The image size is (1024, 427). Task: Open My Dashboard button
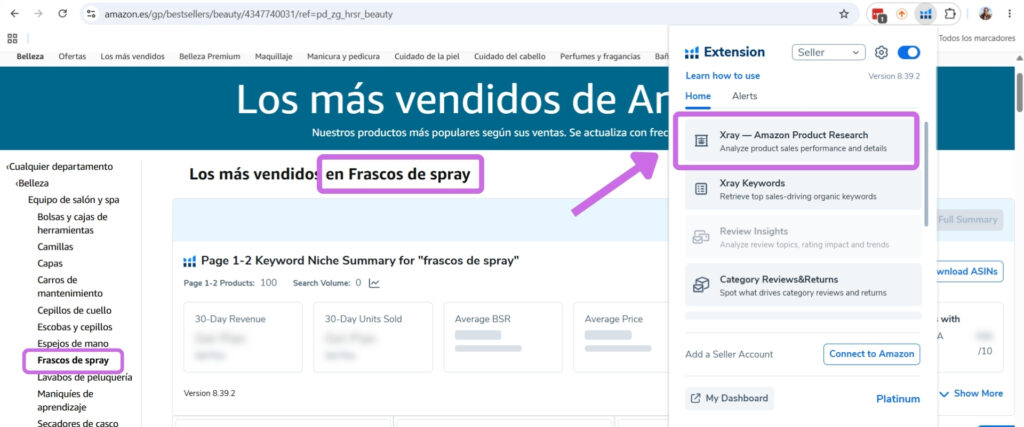(729, 398)
